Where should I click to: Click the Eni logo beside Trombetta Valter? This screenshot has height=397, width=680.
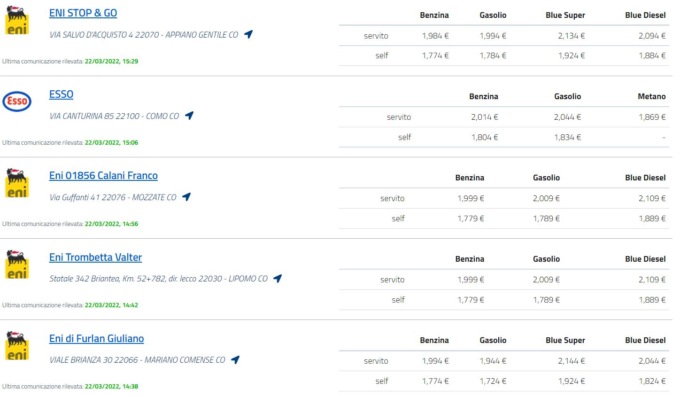tap(17, 265)
